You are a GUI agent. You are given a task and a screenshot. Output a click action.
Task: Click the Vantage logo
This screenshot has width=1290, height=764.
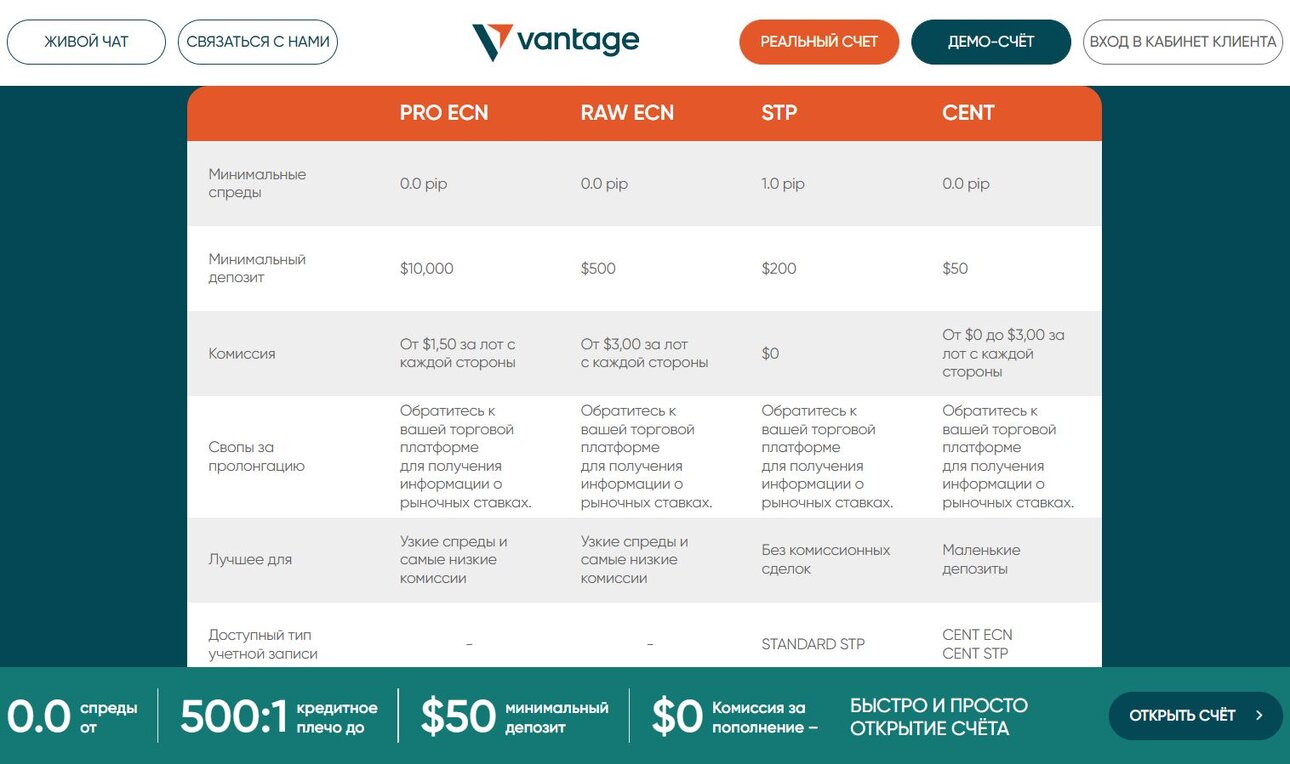point(555,42)
